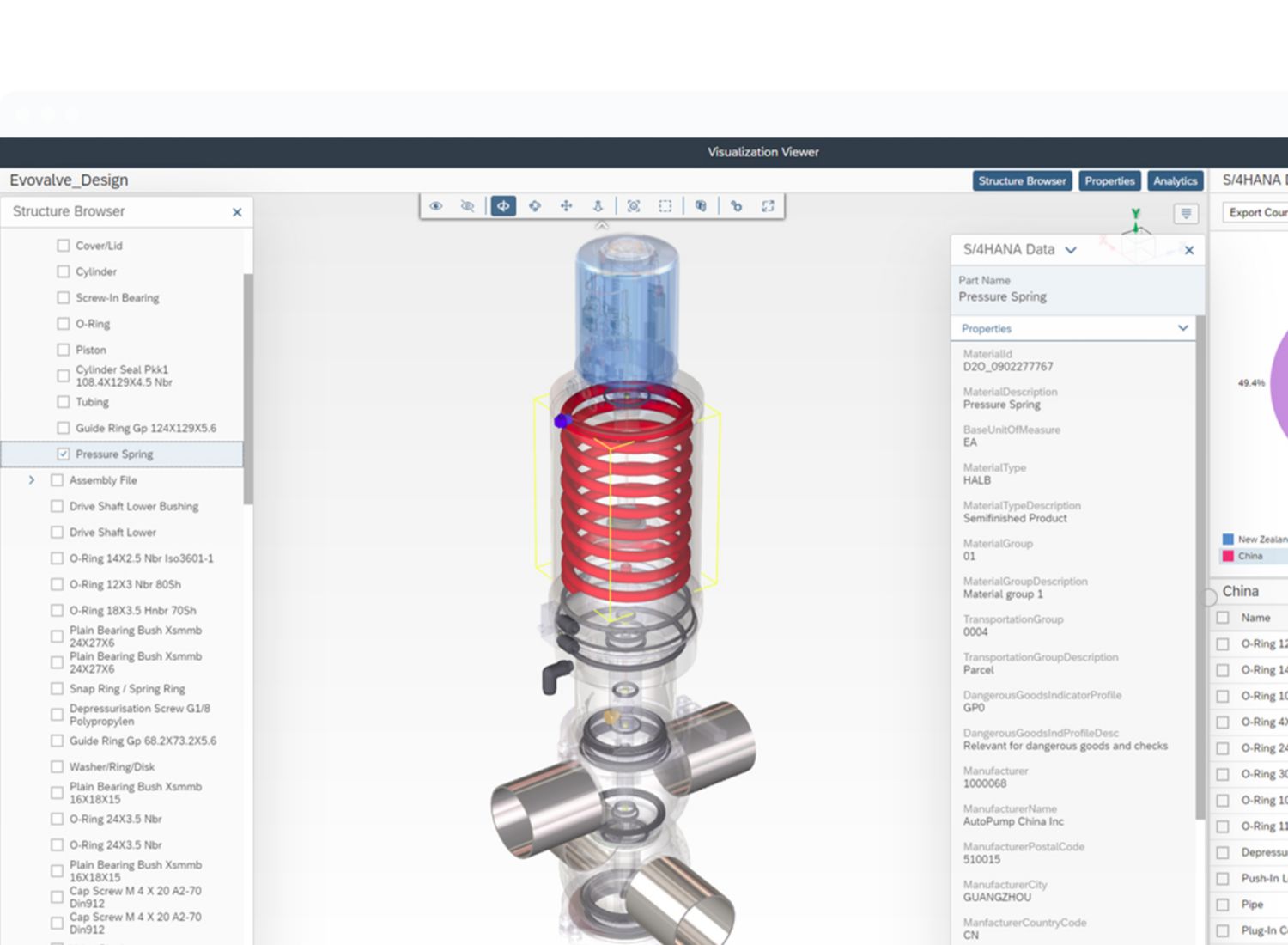Activate the Zoom to Fit tool

[x=634, y=206]
